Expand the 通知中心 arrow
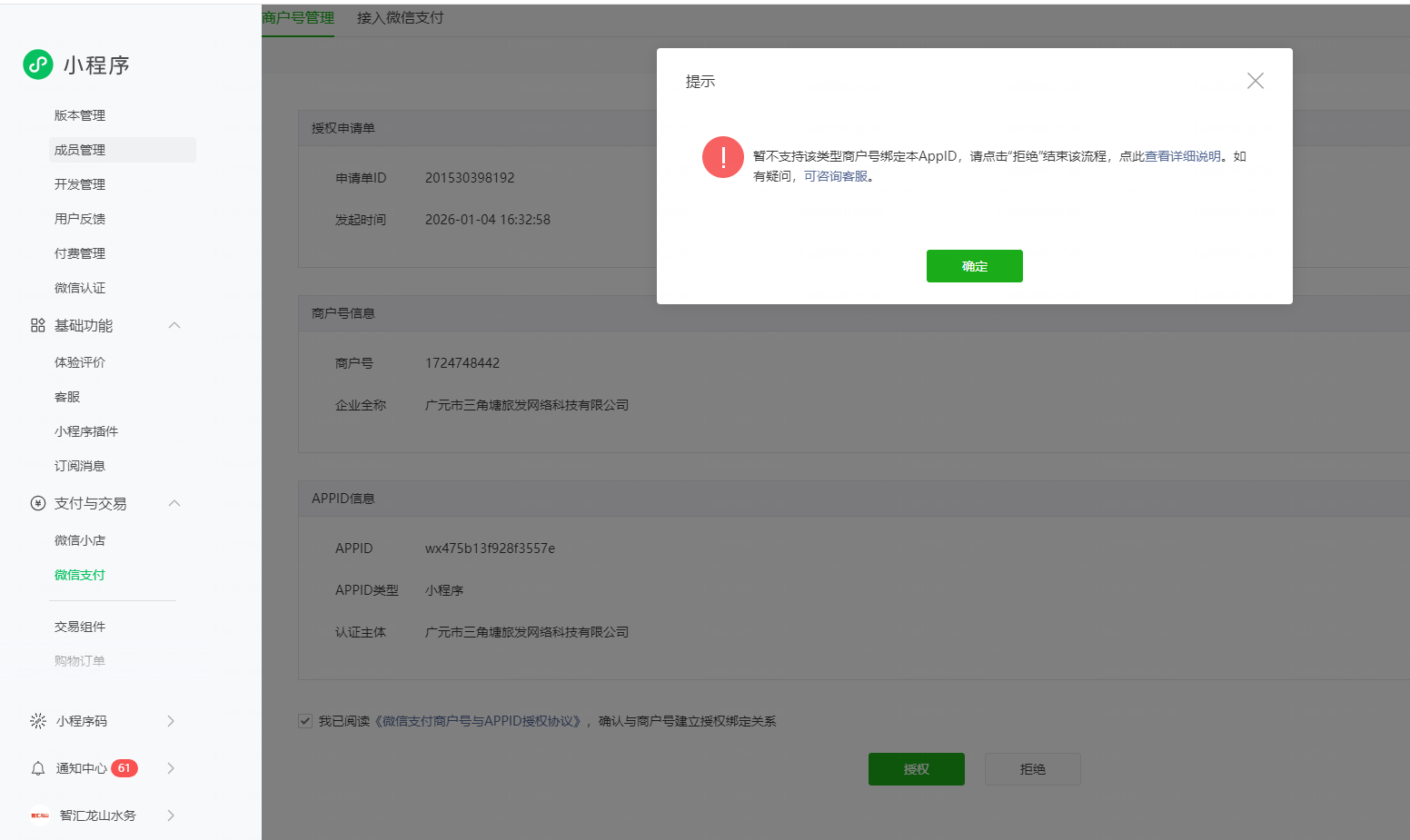Image resolution: width=1410 pixels, height=840 pixels. tap(171, 768)
